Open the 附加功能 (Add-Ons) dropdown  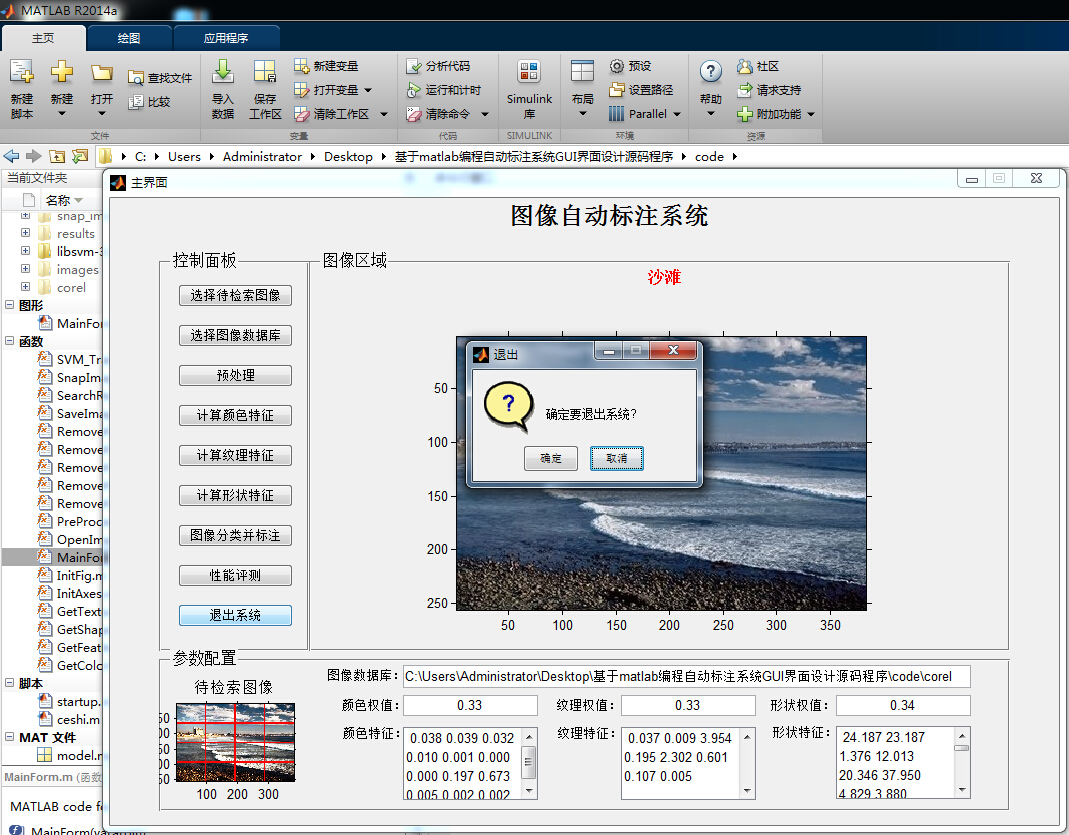click(811, 114)
